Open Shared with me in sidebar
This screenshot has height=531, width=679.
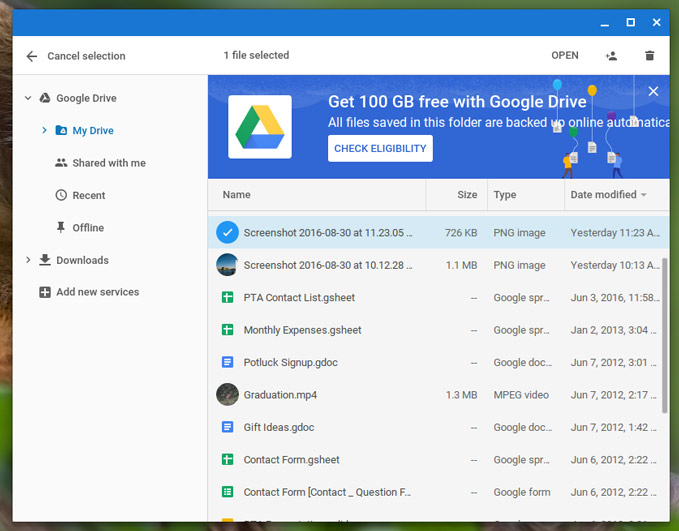tap(109, 163)
